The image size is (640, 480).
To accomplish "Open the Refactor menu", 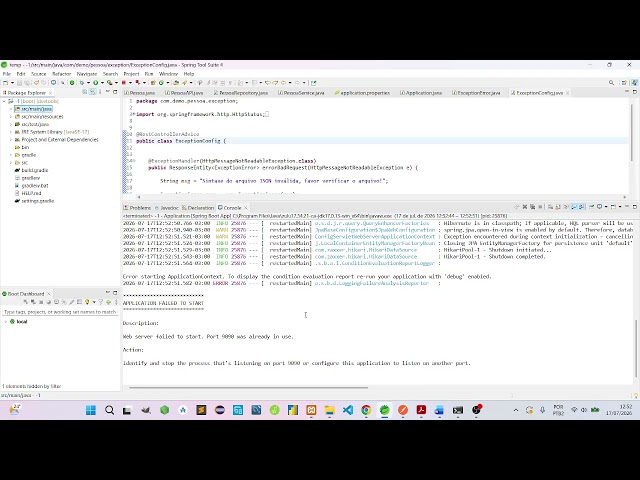I will 62,74.
